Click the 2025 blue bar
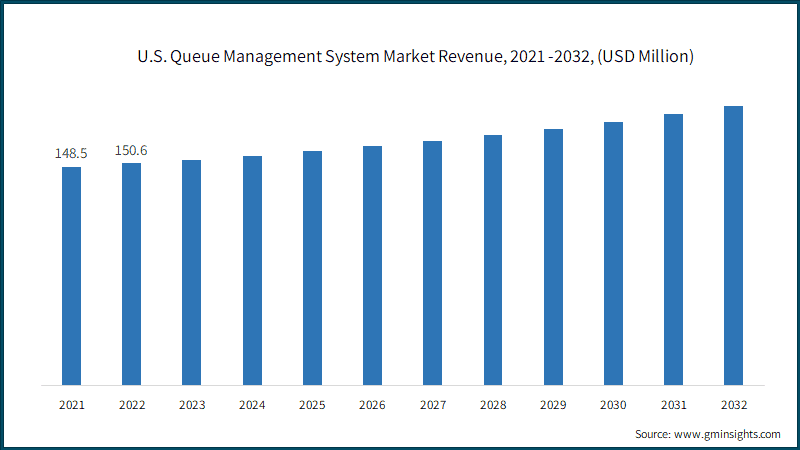This screenshot has width=800, height=450. [x=312, y=268]
